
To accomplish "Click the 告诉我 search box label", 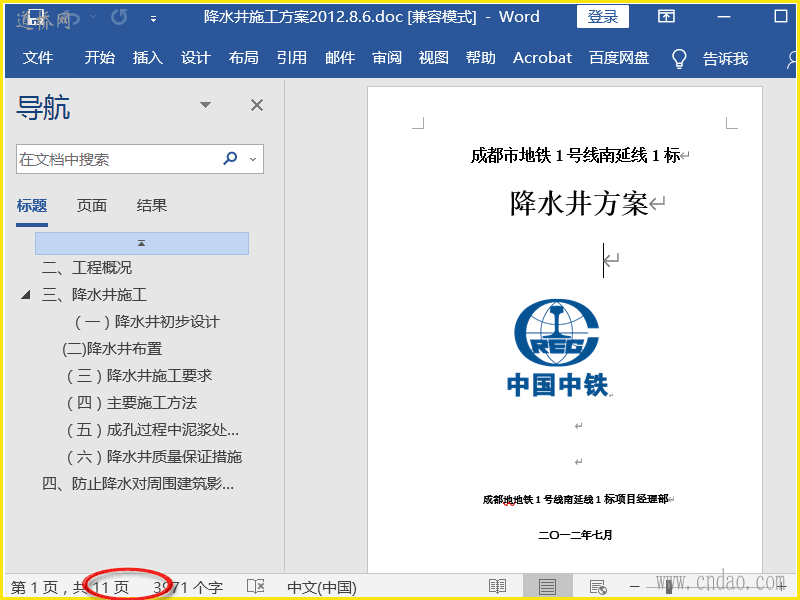I will [x=725, y=58].
